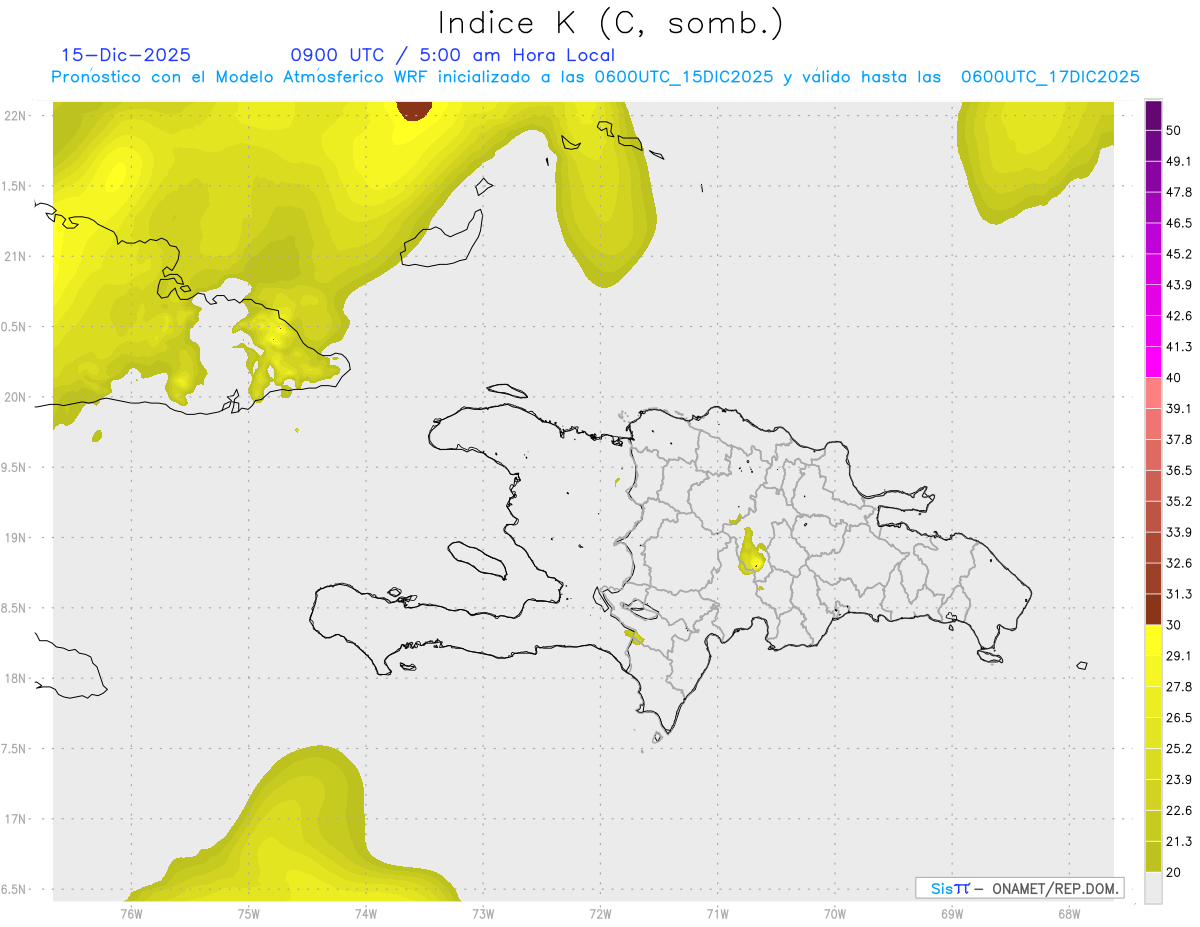The image size is (1200, 927).
Task: Click the purple swatch between 47.8 and 49.1
Action: click(1154, 176)
